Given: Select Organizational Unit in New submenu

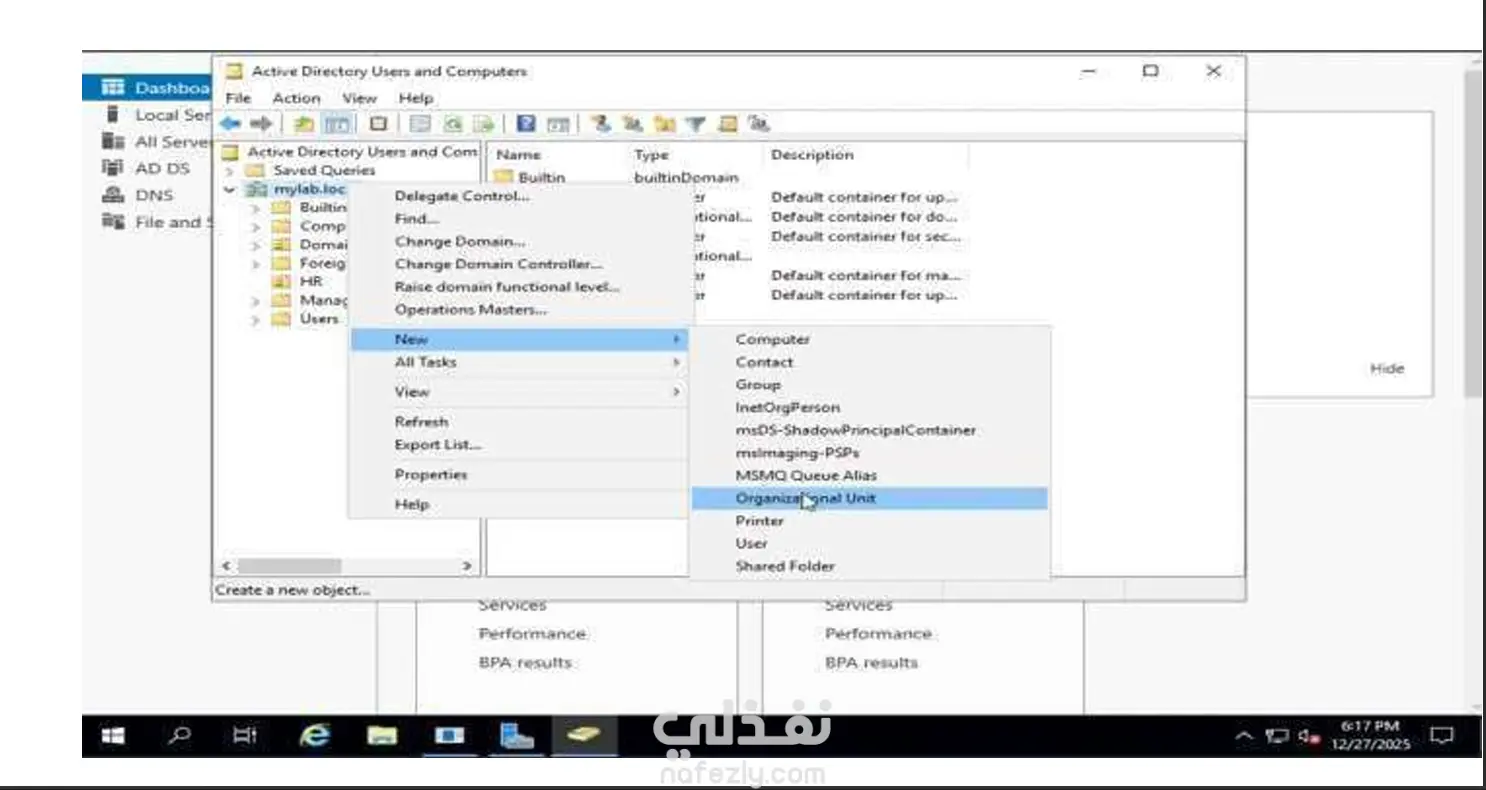Looking at the screenshot, I should (x=869, y=498).
